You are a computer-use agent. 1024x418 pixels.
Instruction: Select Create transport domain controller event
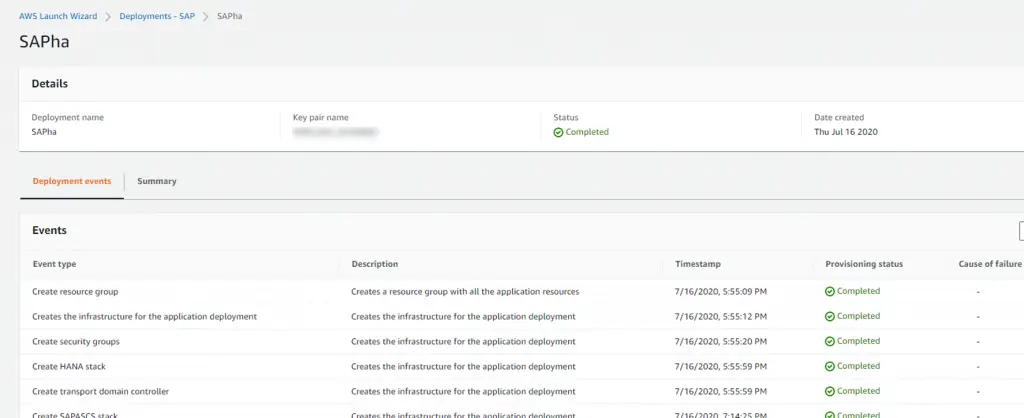[x=101, y=392]
